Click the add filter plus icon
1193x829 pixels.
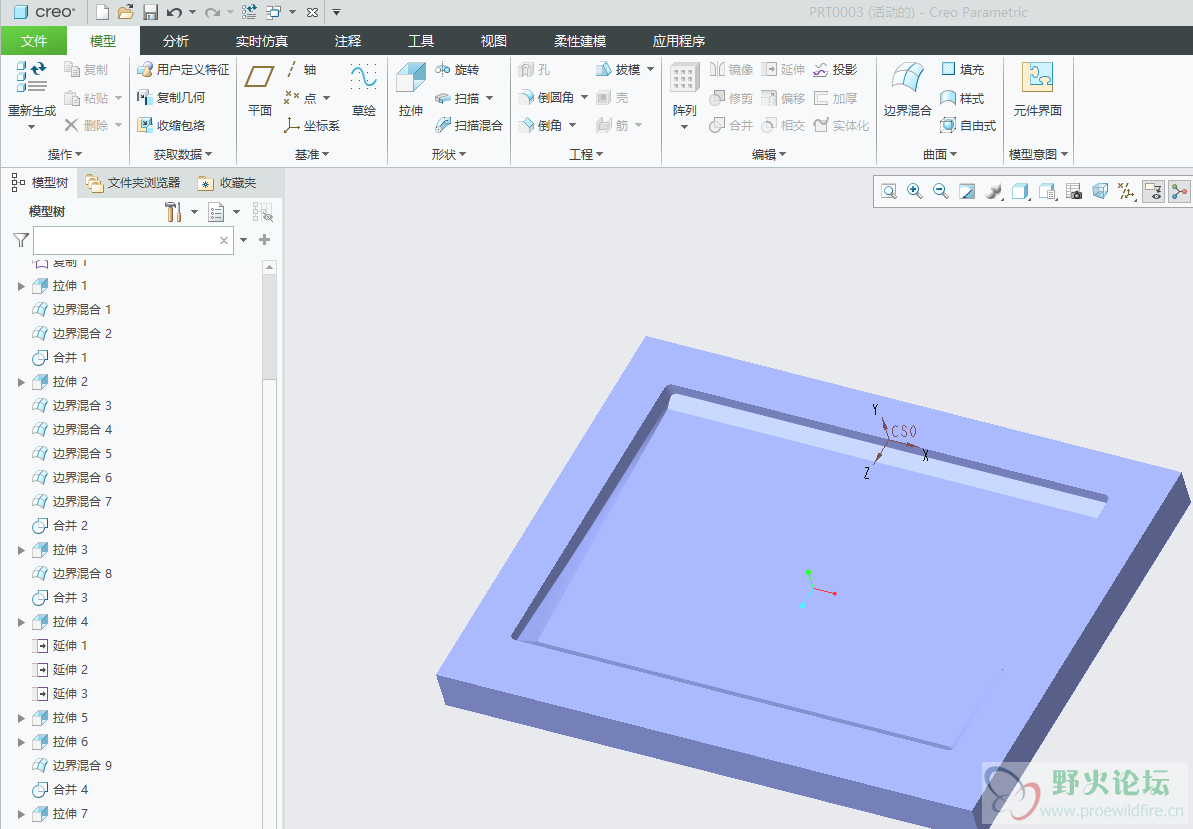pyautogui.click(x=265, y=240)
